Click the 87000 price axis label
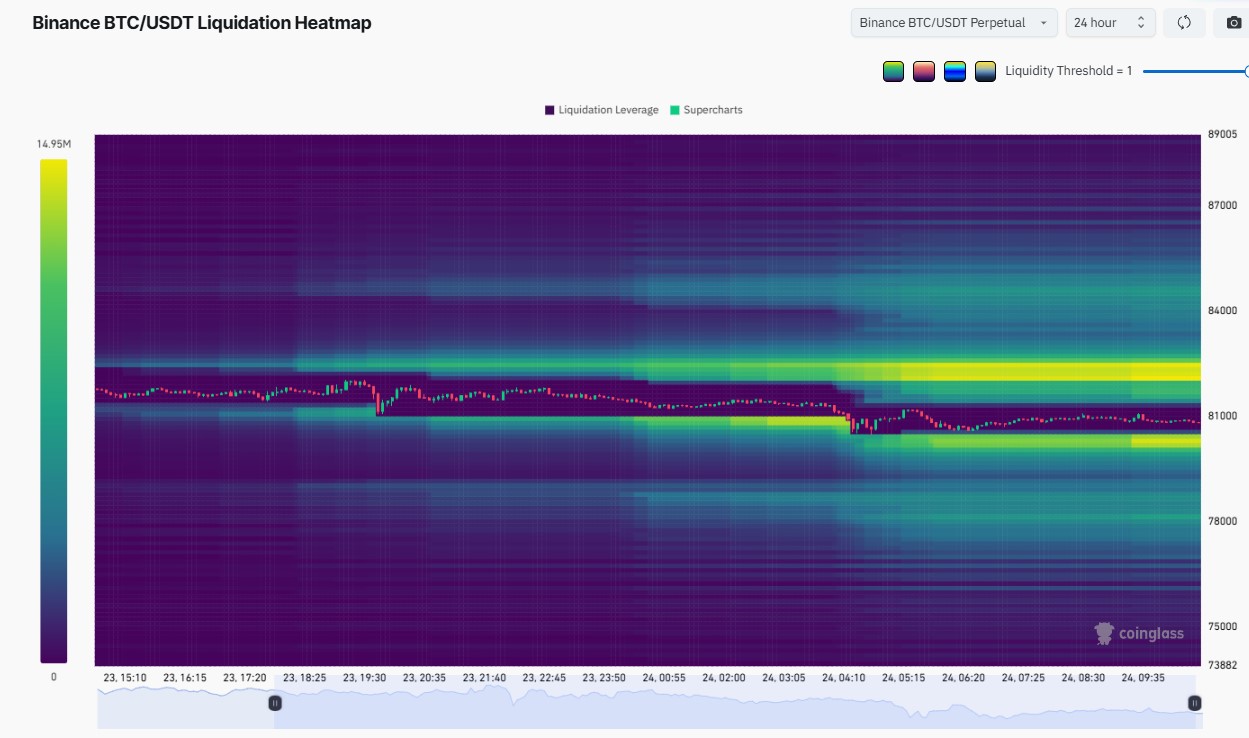This screenshot has height=738, width=1249. 1222,205
